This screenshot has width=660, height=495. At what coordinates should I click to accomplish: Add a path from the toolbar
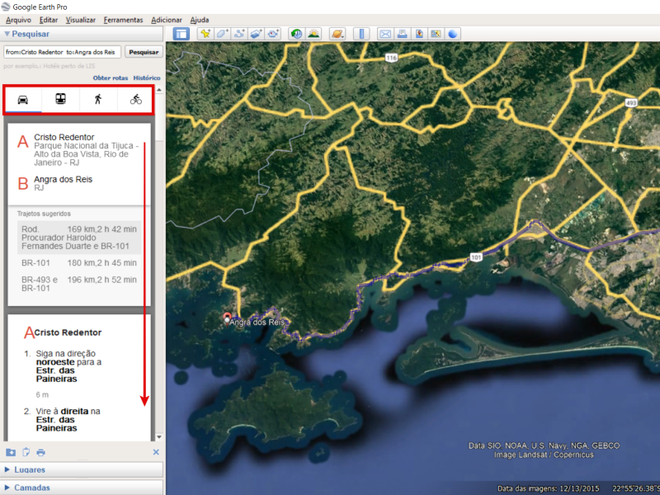[239, 34]
